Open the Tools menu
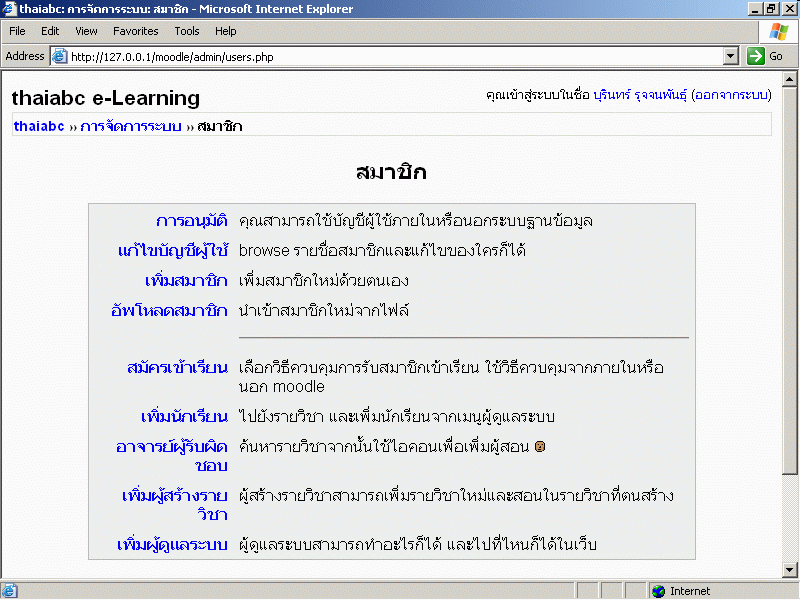The image size is (800, 600). [187, 31]
